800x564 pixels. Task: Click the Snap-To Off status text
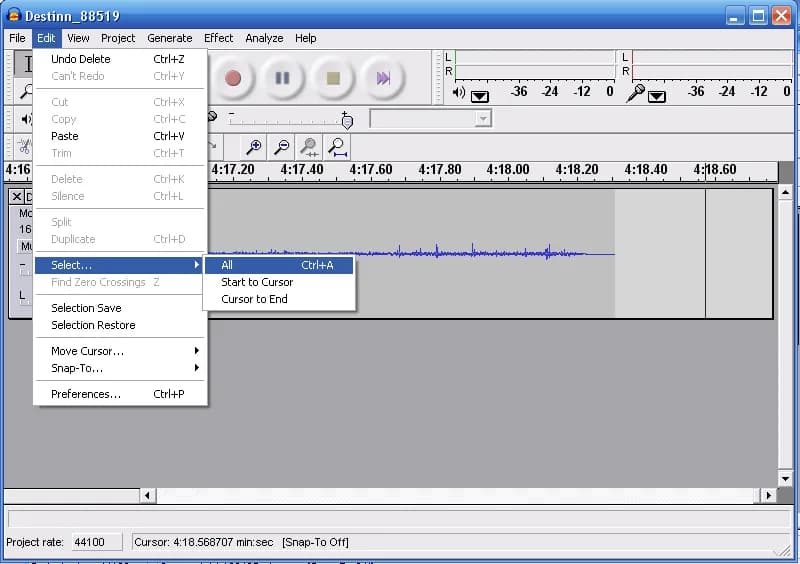tap(315, 542)
